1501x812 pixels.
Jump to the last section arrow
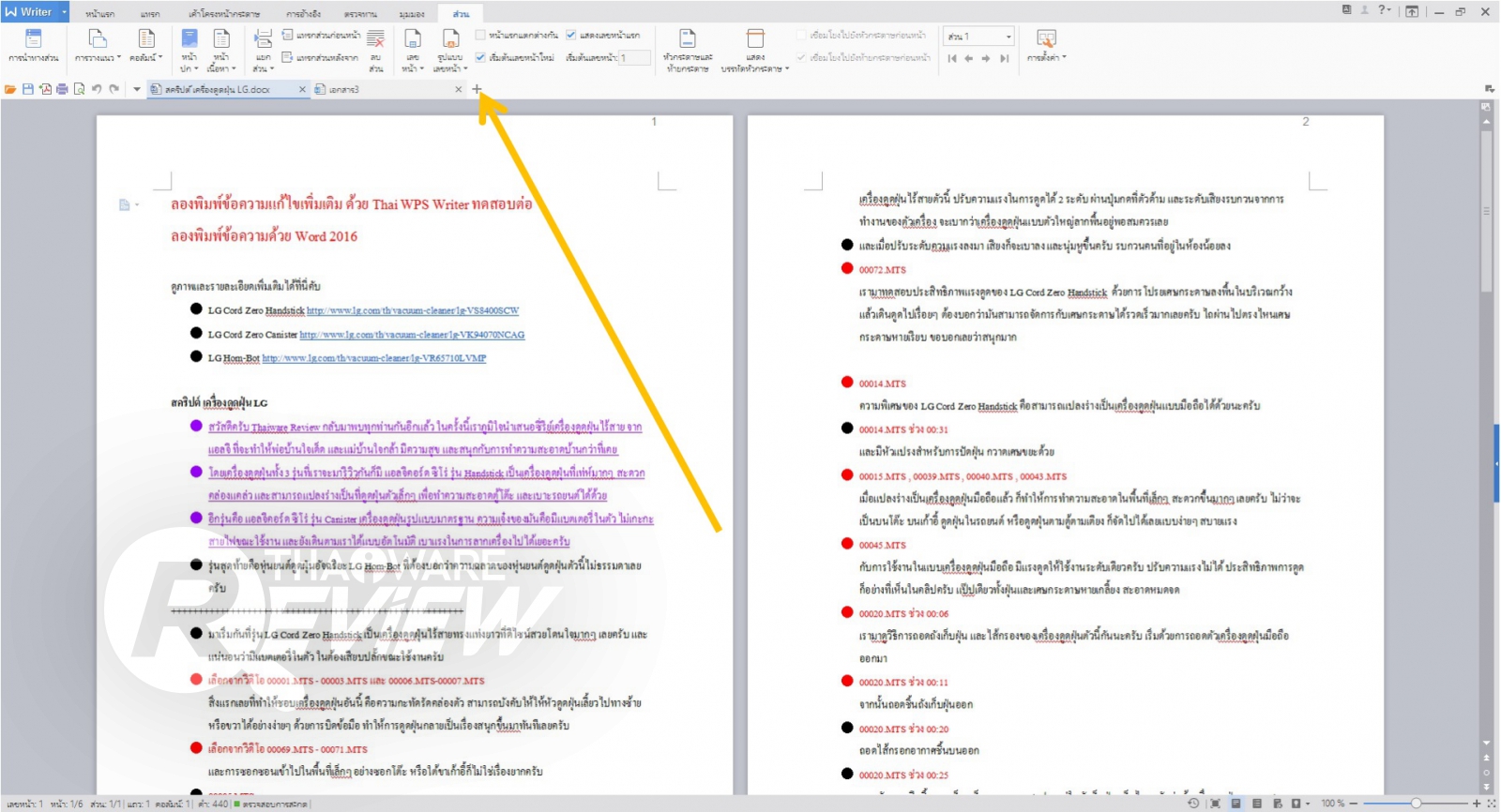(x=1004, y=58)
